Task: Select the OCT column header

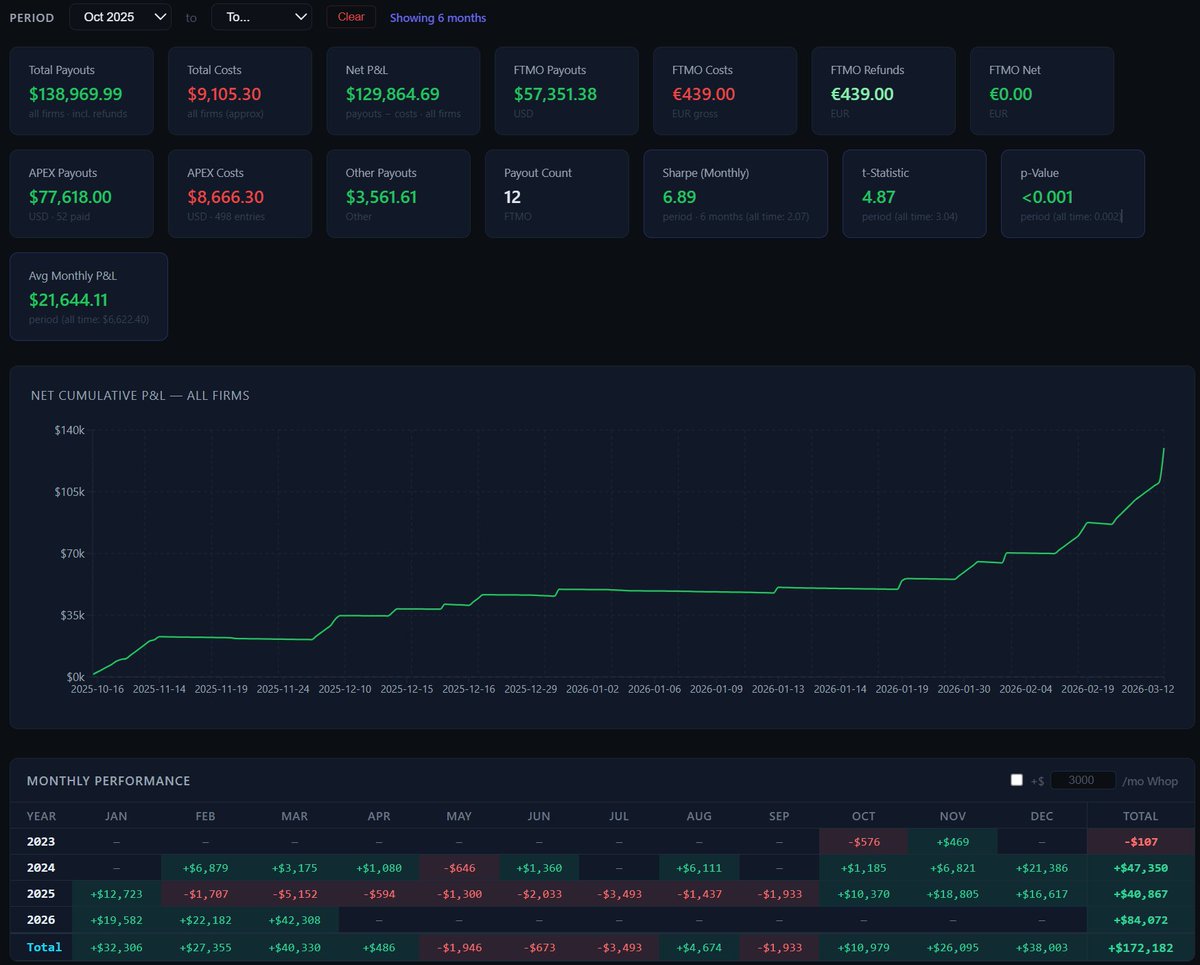Action: pyautogui.click(x=863, y=816)
